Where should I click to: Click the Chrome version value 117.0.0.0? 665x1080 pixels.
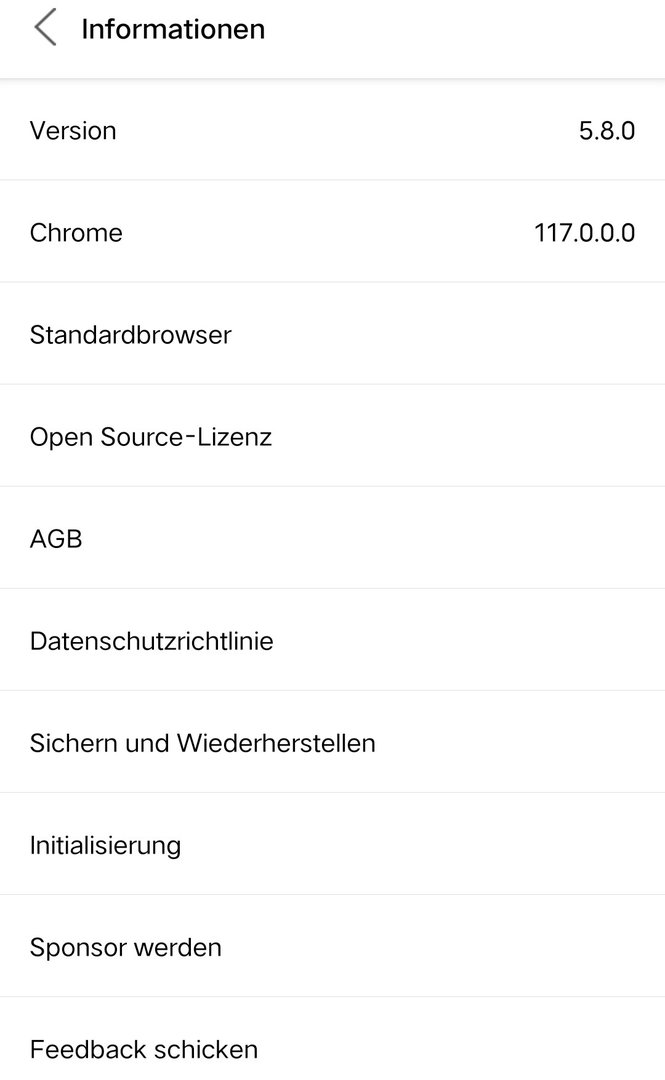point(584,233)
